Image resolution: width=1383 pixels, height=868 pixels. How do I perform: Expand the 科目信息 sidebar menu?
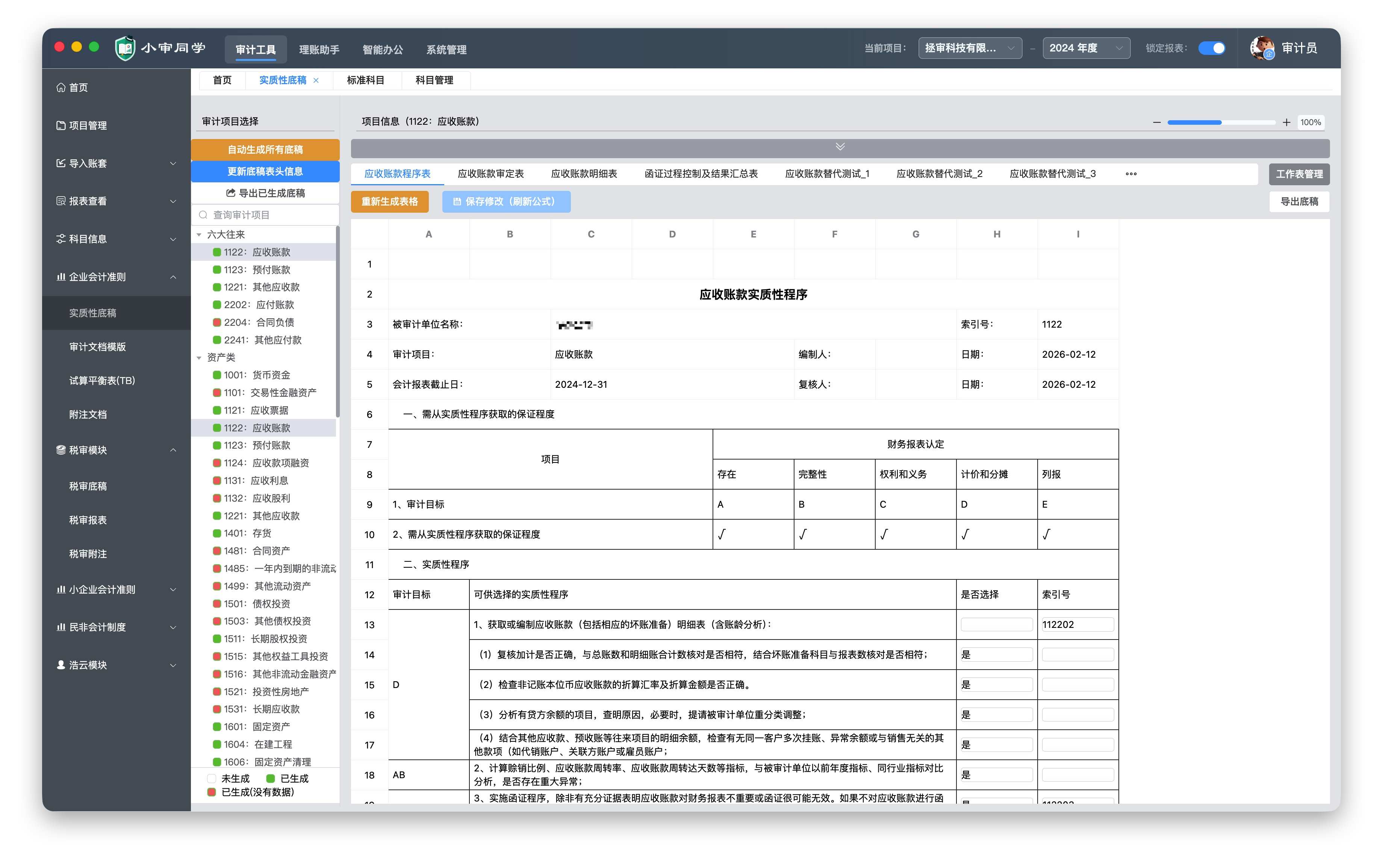click(173, 239)
